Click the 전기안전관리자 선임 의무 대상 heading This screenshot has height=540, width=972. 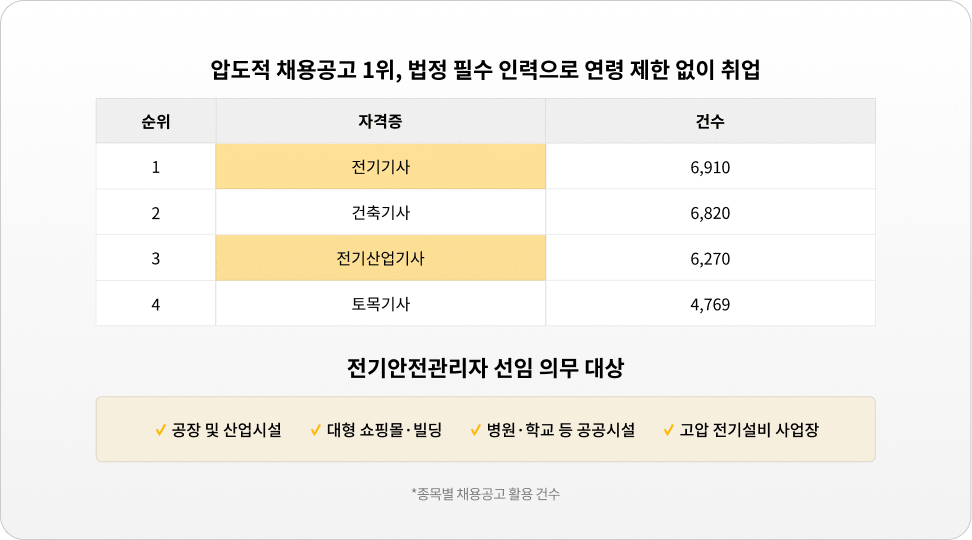pos(485,368)
